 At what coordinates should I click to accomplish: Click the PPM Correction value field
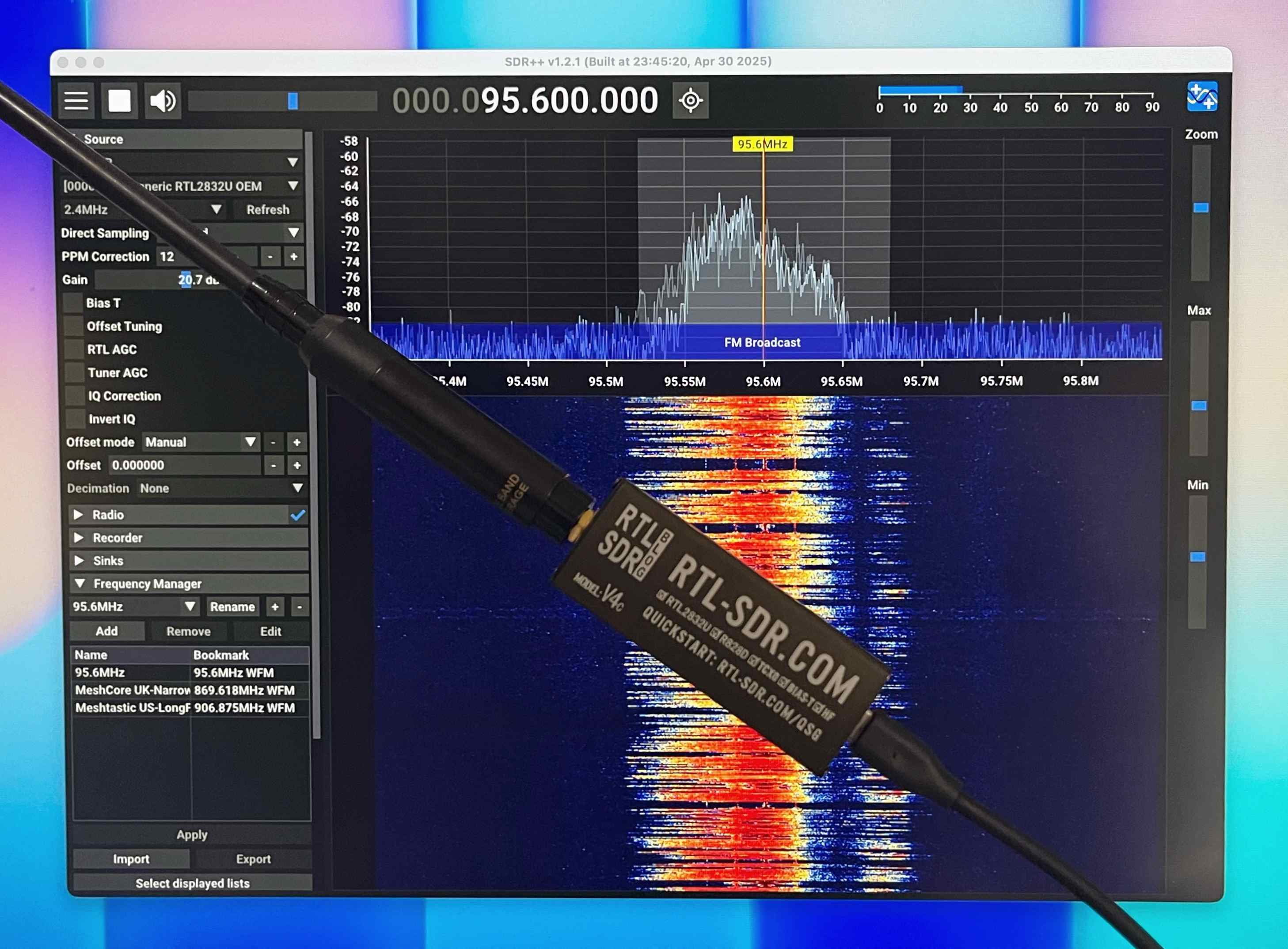click(x=207, y=257)
